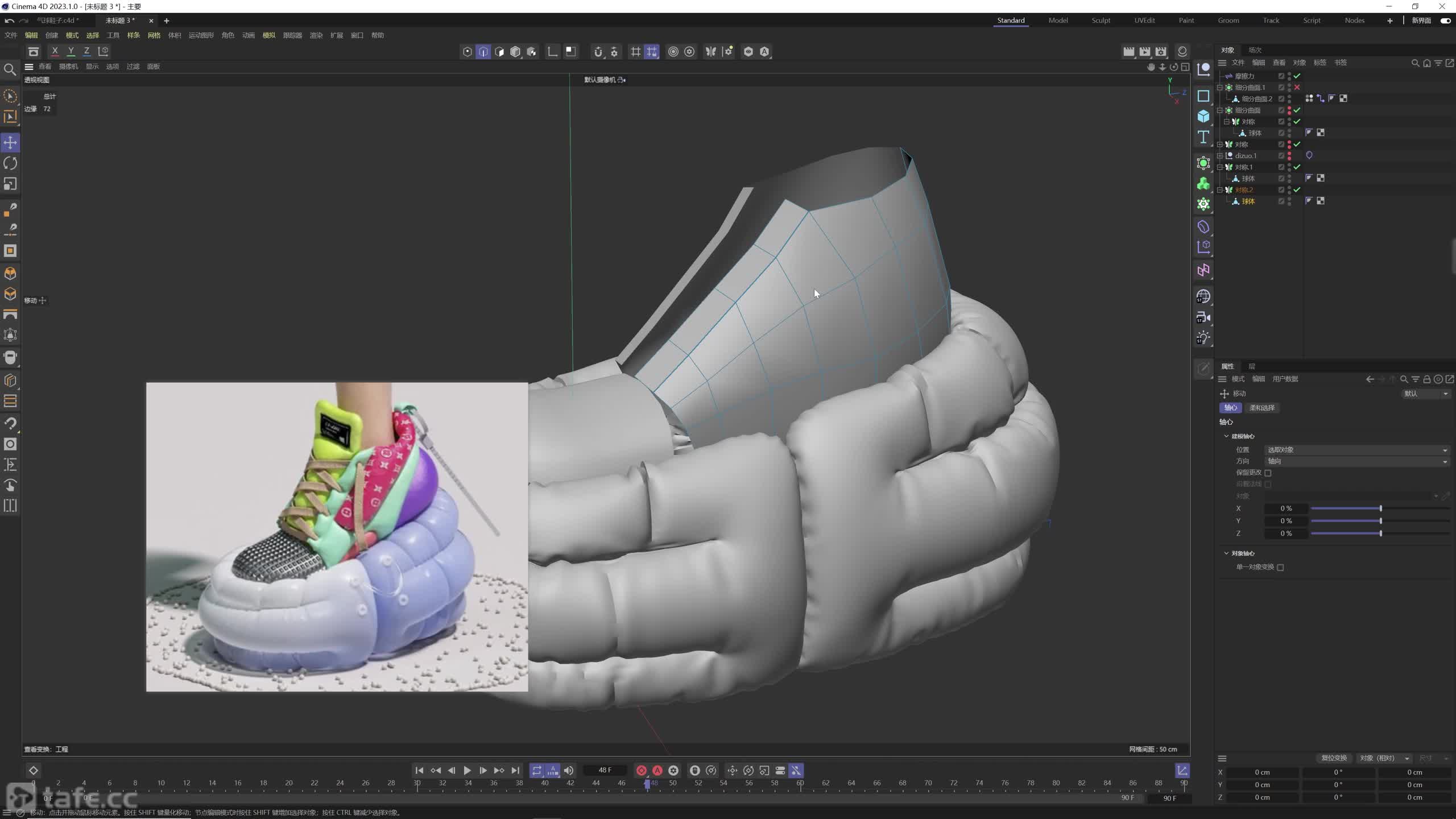Click the Rectangle spline icon
This screenshot has height=819, width=1456.
1203,96
